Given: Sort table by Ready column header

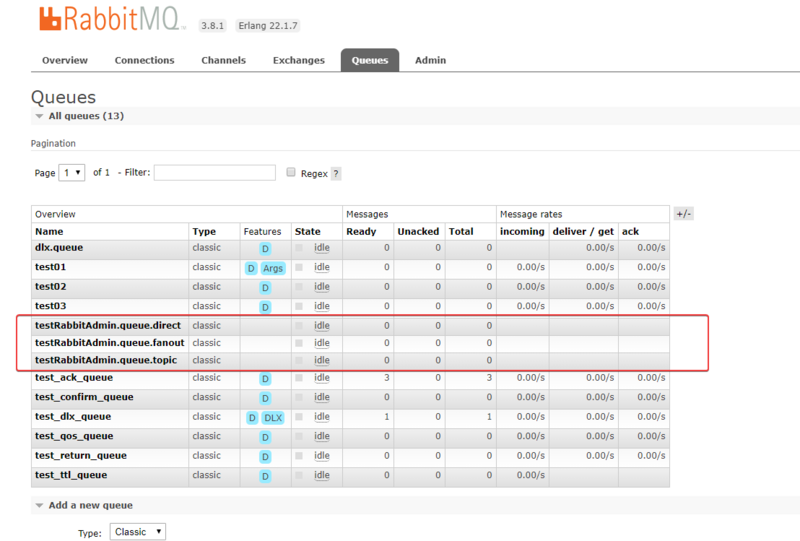Looking at the screenshot, I should (x=361, y=231).
